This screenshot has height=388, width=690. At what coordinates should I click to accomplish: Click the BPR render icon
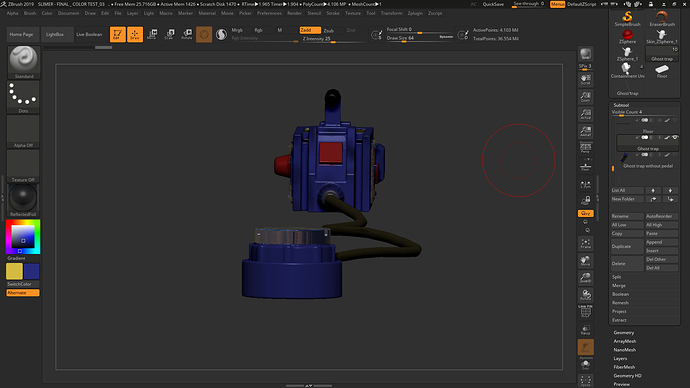coord(585,54)
